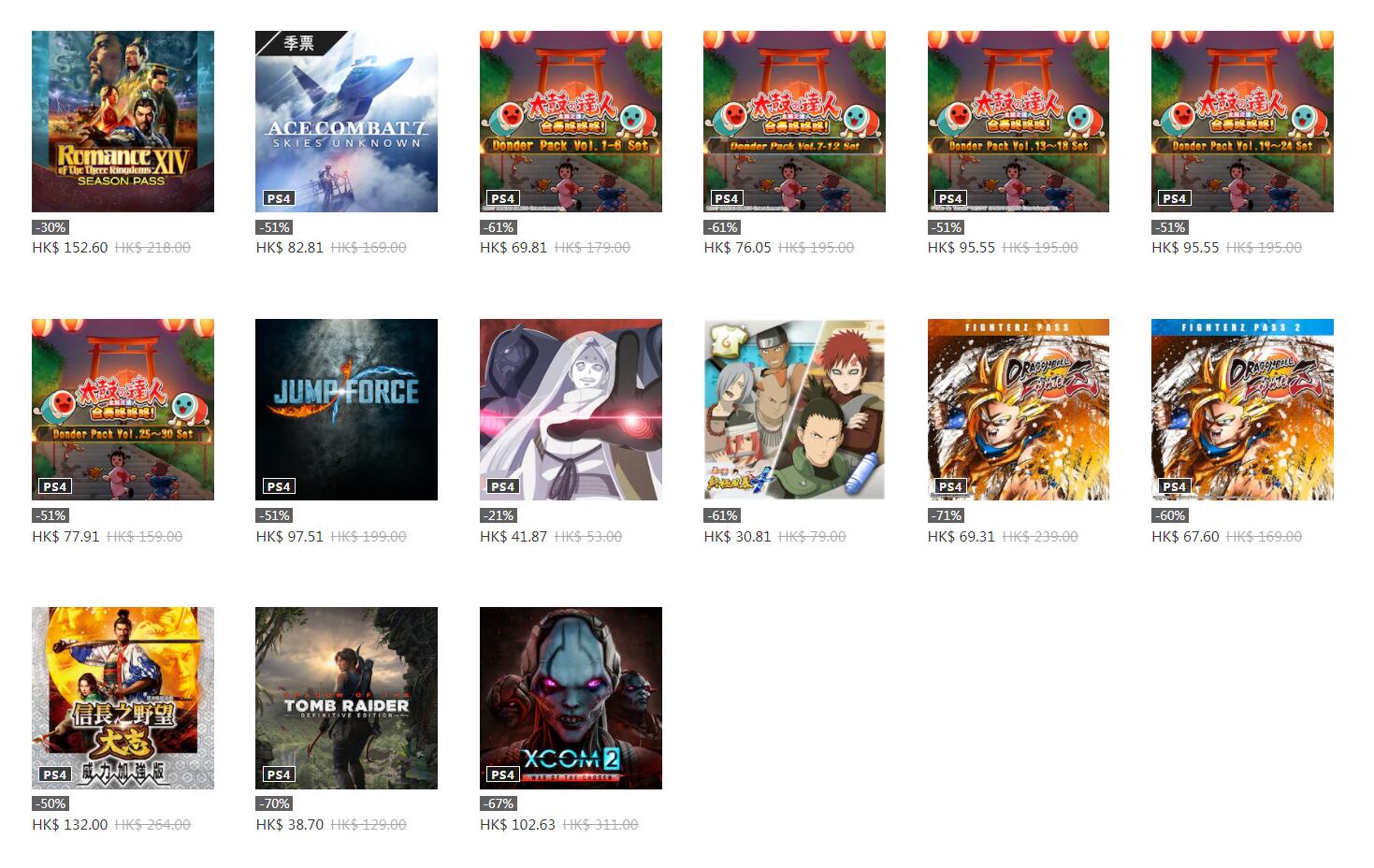Screen dimensions: 1374x868
Task: Click the HK$ 38.70 Tomb Raider price
Action: click(290, 825)
